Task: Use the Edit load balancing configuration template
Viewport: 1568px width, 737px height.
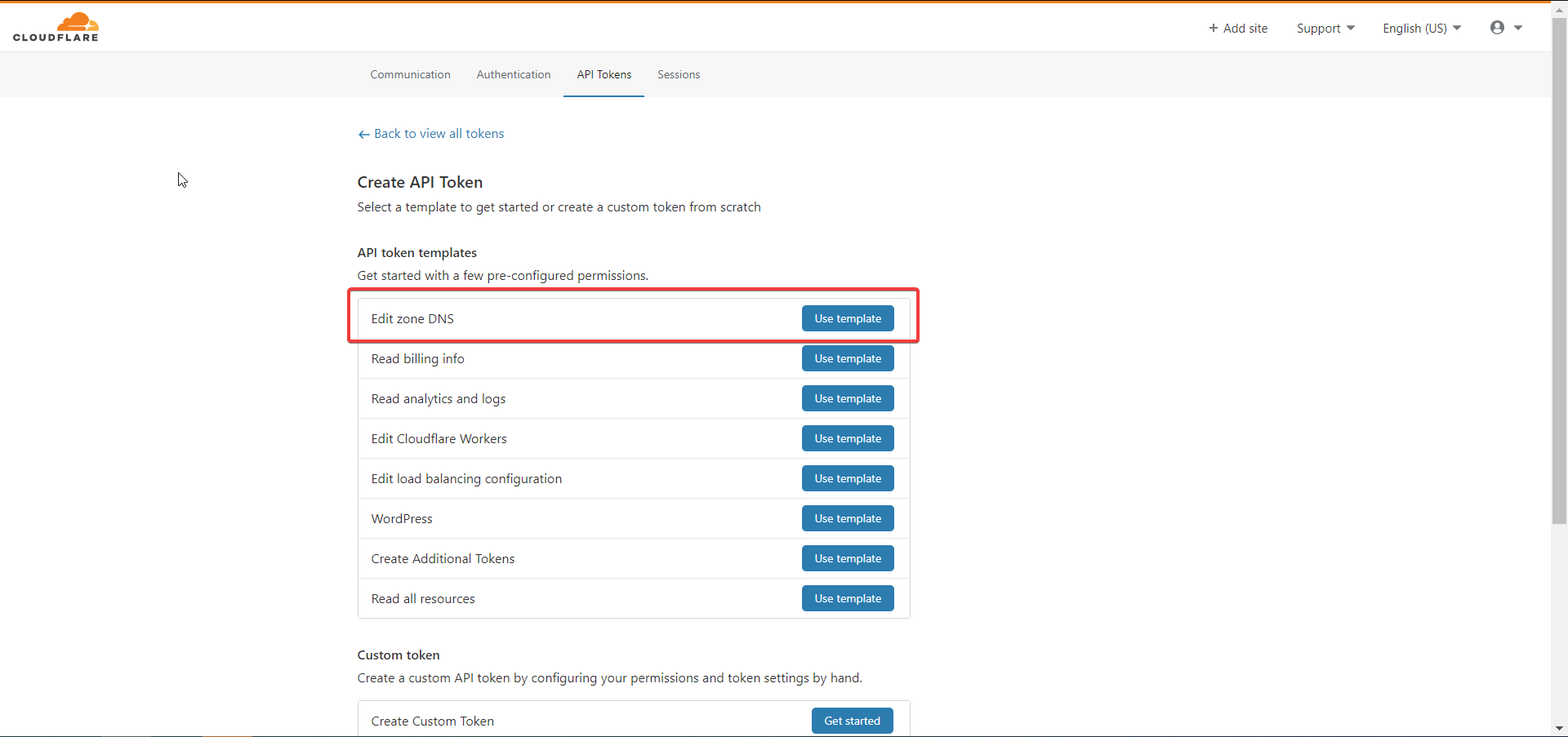Action: 848,478
